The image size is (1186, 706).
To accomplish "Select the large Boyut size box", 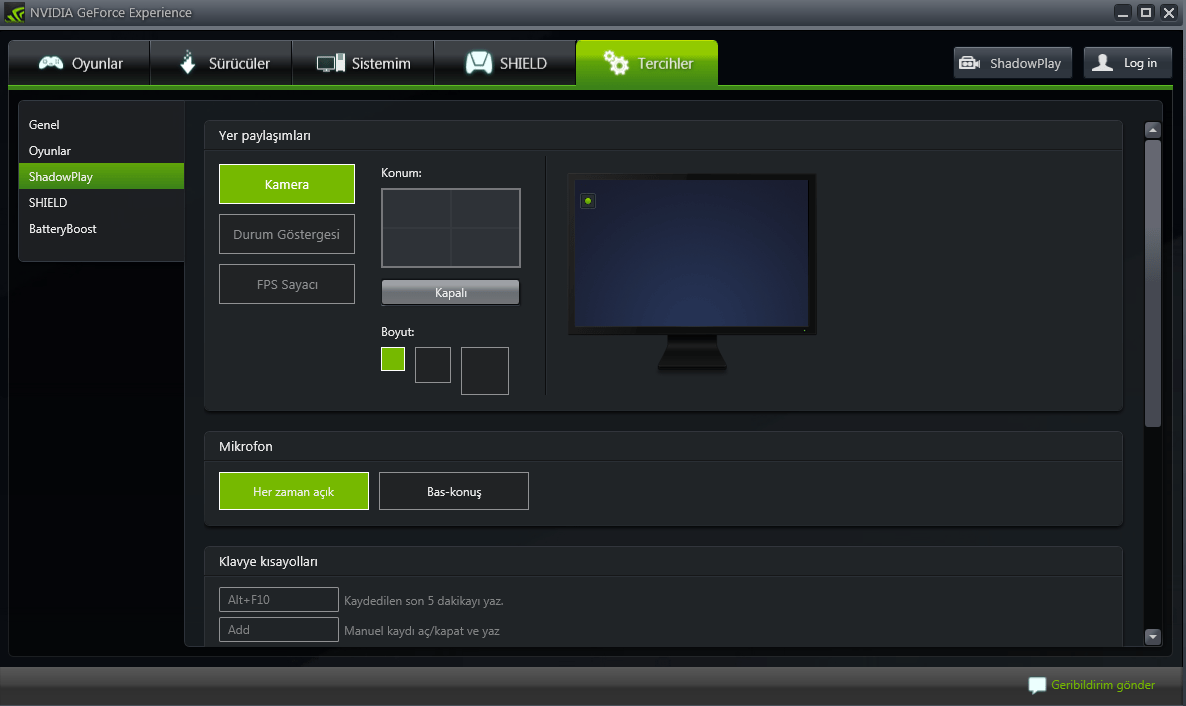I will coord(485,371).
